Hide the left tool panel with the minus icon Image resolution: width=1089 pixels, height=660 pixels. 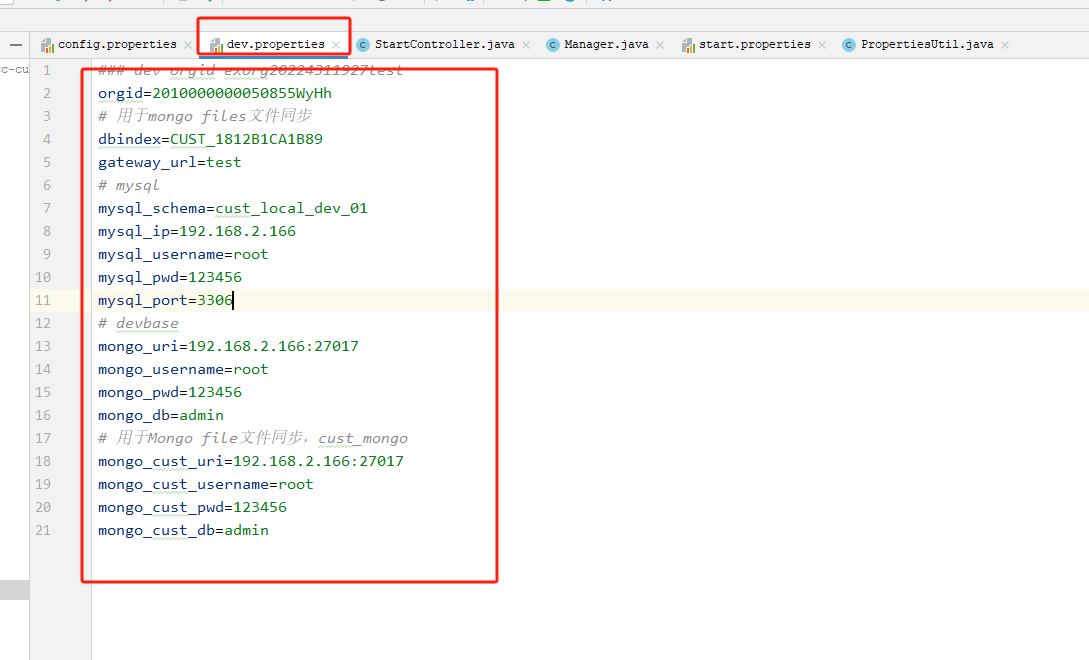[x=15, y=45]
